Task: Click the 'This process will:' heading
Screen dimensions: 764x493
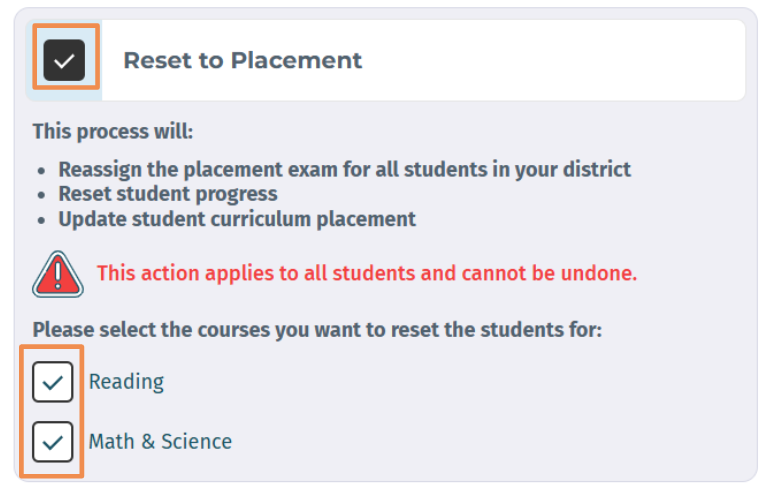Action: (113, 132)
